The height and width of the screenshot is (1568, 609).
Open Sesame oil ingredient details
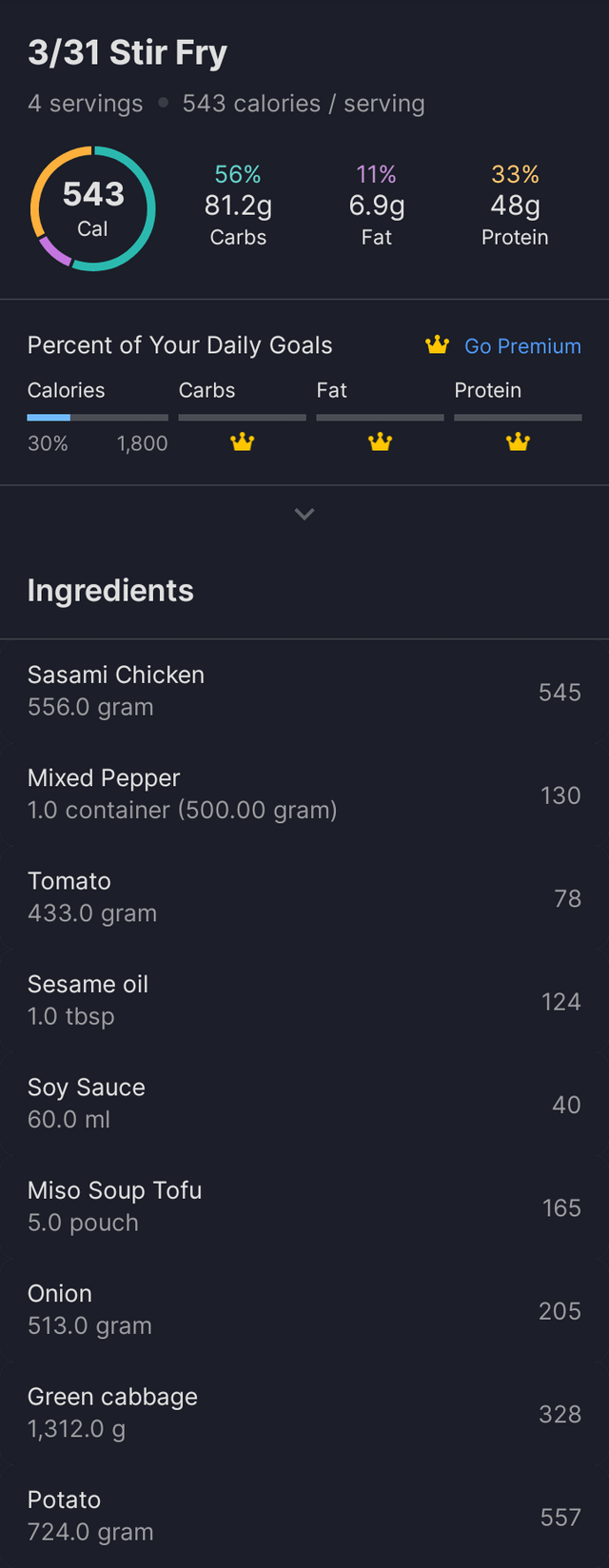click(x=304, y=1000)
